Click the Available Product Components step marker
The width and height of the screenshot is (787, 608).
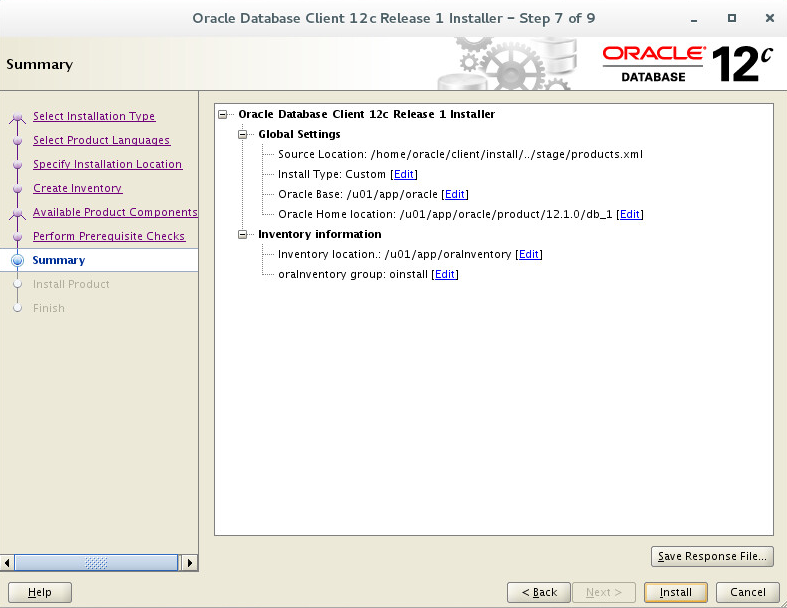click(18, 214)
